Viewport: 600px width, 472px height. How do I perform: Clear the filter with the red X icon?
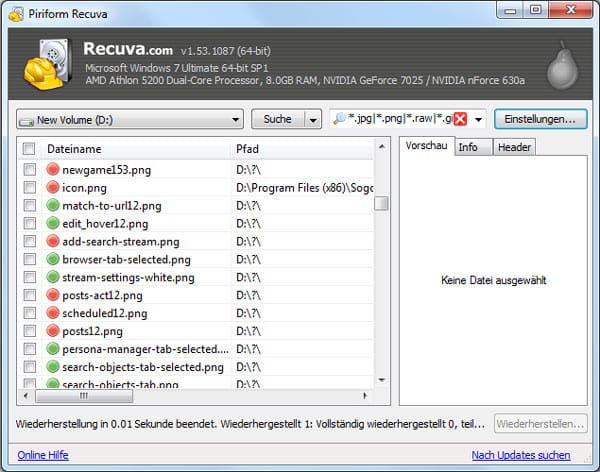460,119
